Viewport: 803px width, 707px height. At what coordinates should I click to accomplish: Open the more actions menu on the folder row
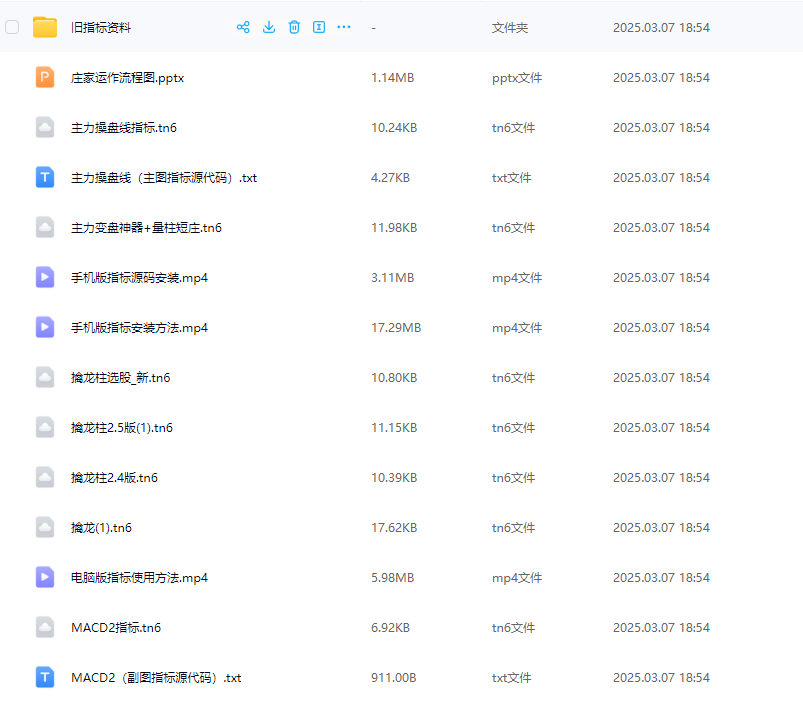coord(343,27)
